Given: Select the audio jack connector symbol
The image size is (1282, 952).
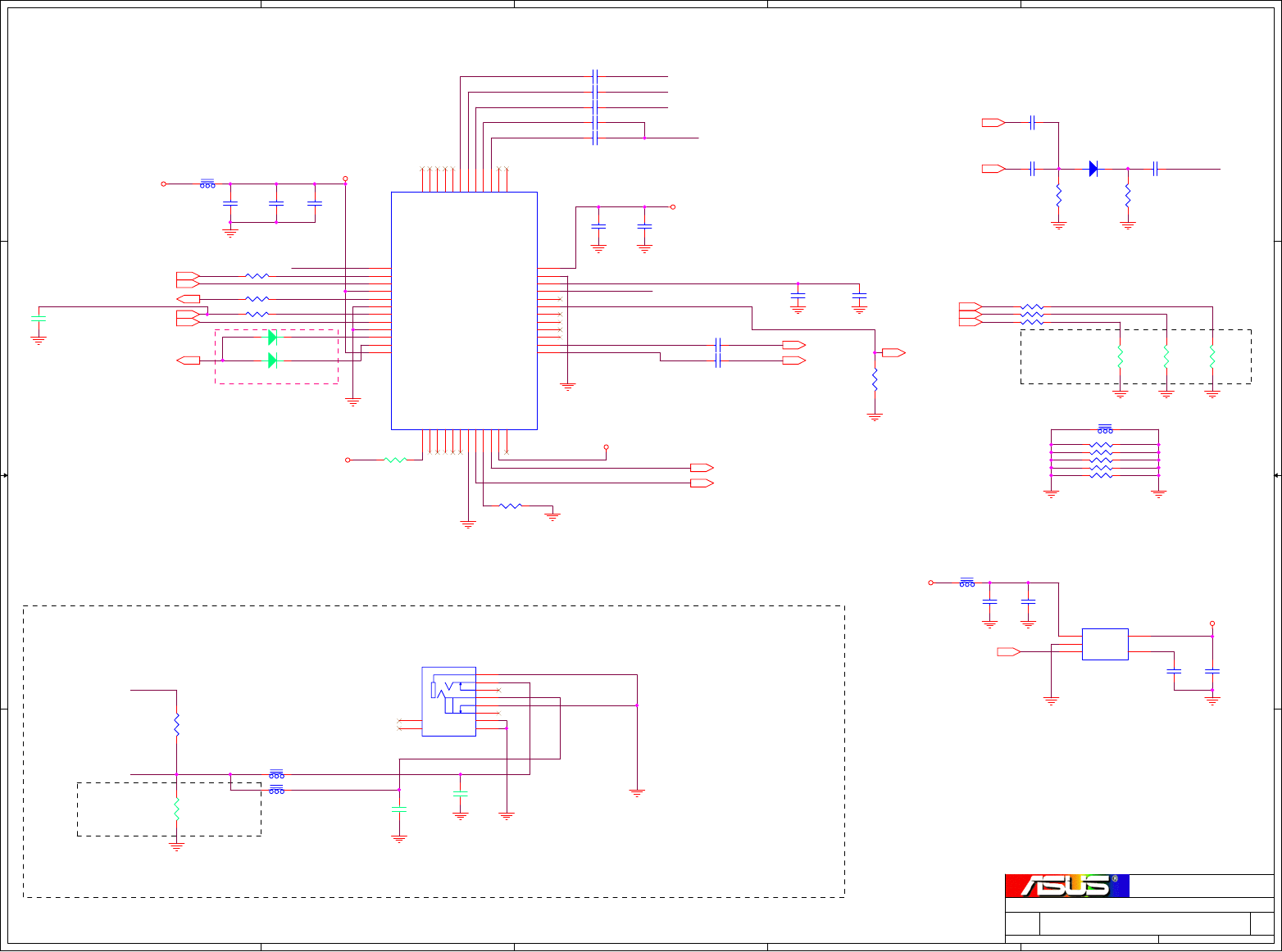Looking at the screenshot, I should coord(448,701).
